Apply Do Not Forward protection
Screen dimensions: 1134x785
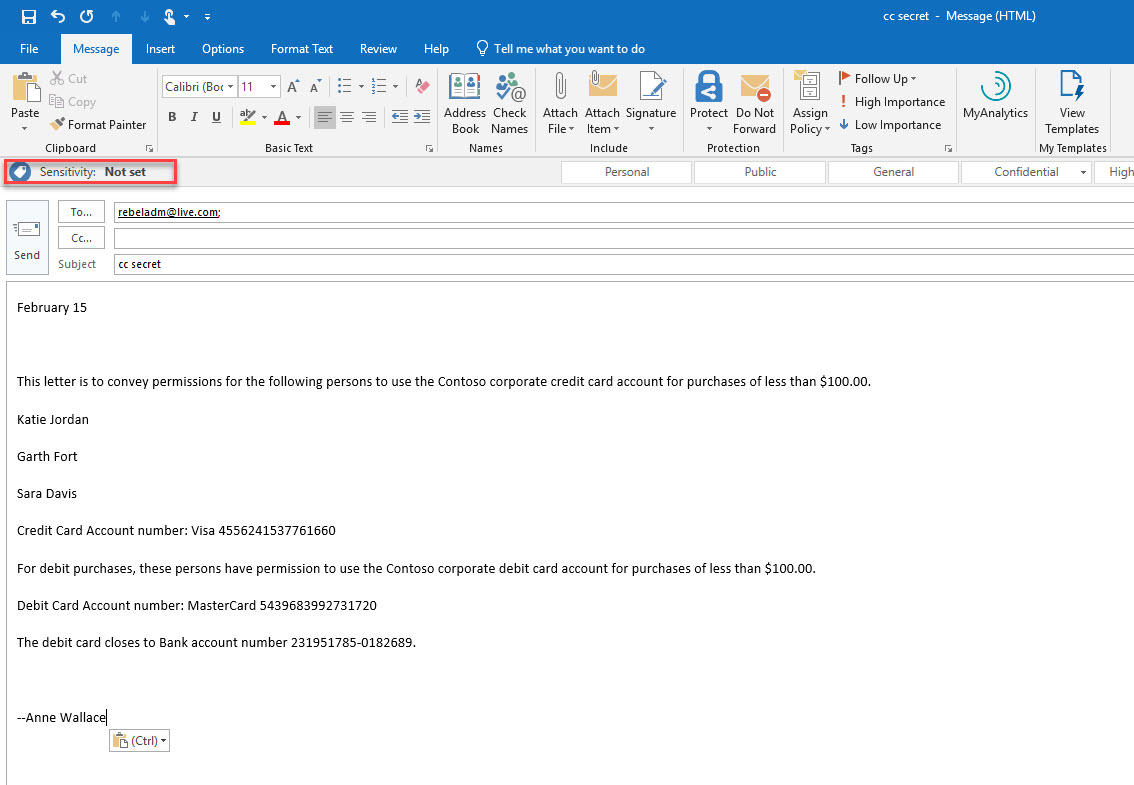(754, 103)
